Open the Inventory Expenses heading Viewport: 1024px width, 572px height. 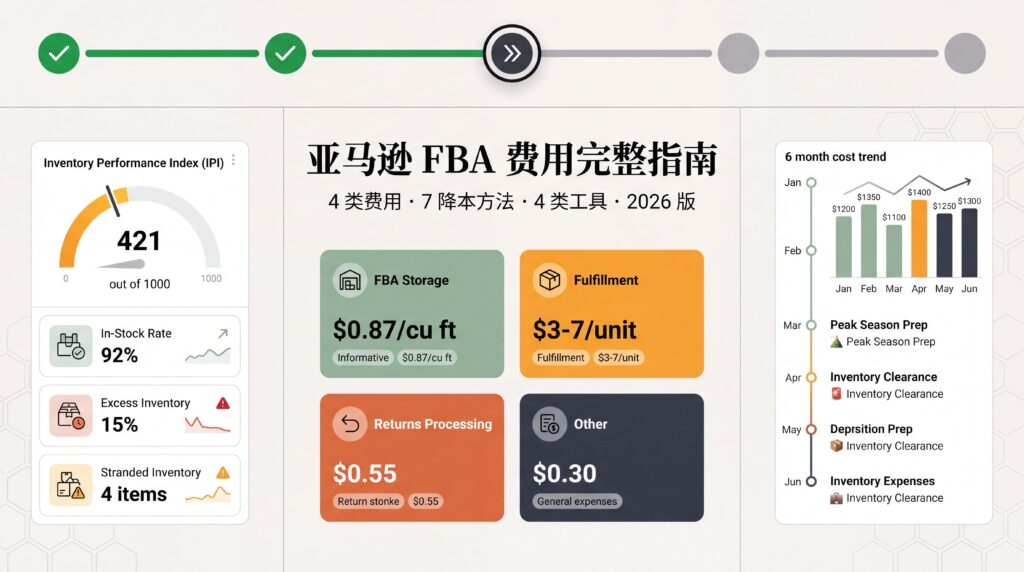[x=882, y=481]
